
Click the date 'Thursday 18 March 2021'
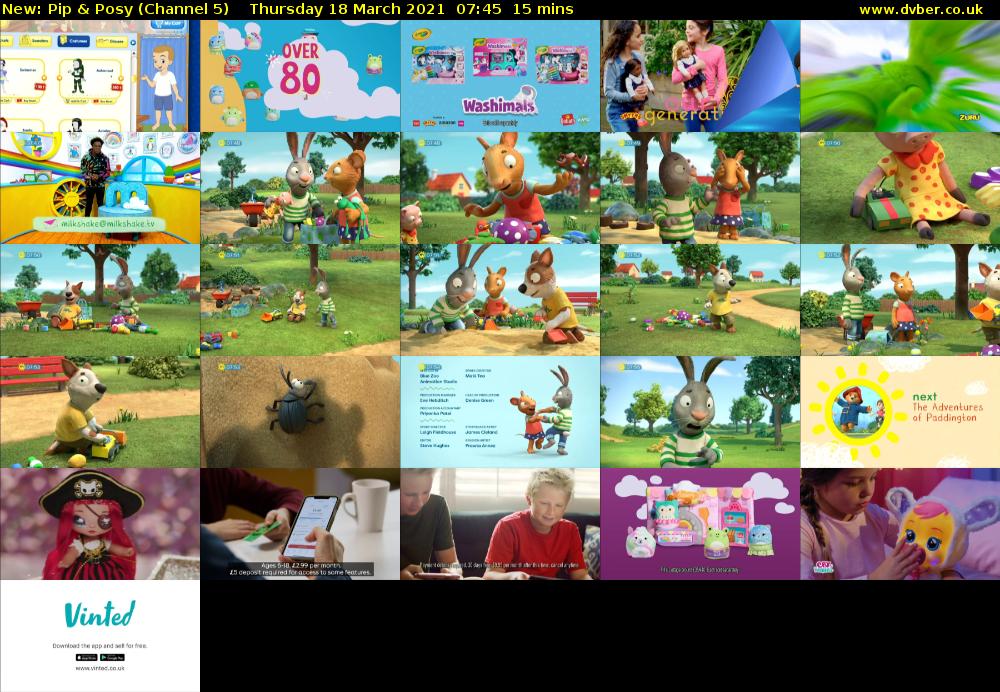pyautogui.click(x=348, y=10)
